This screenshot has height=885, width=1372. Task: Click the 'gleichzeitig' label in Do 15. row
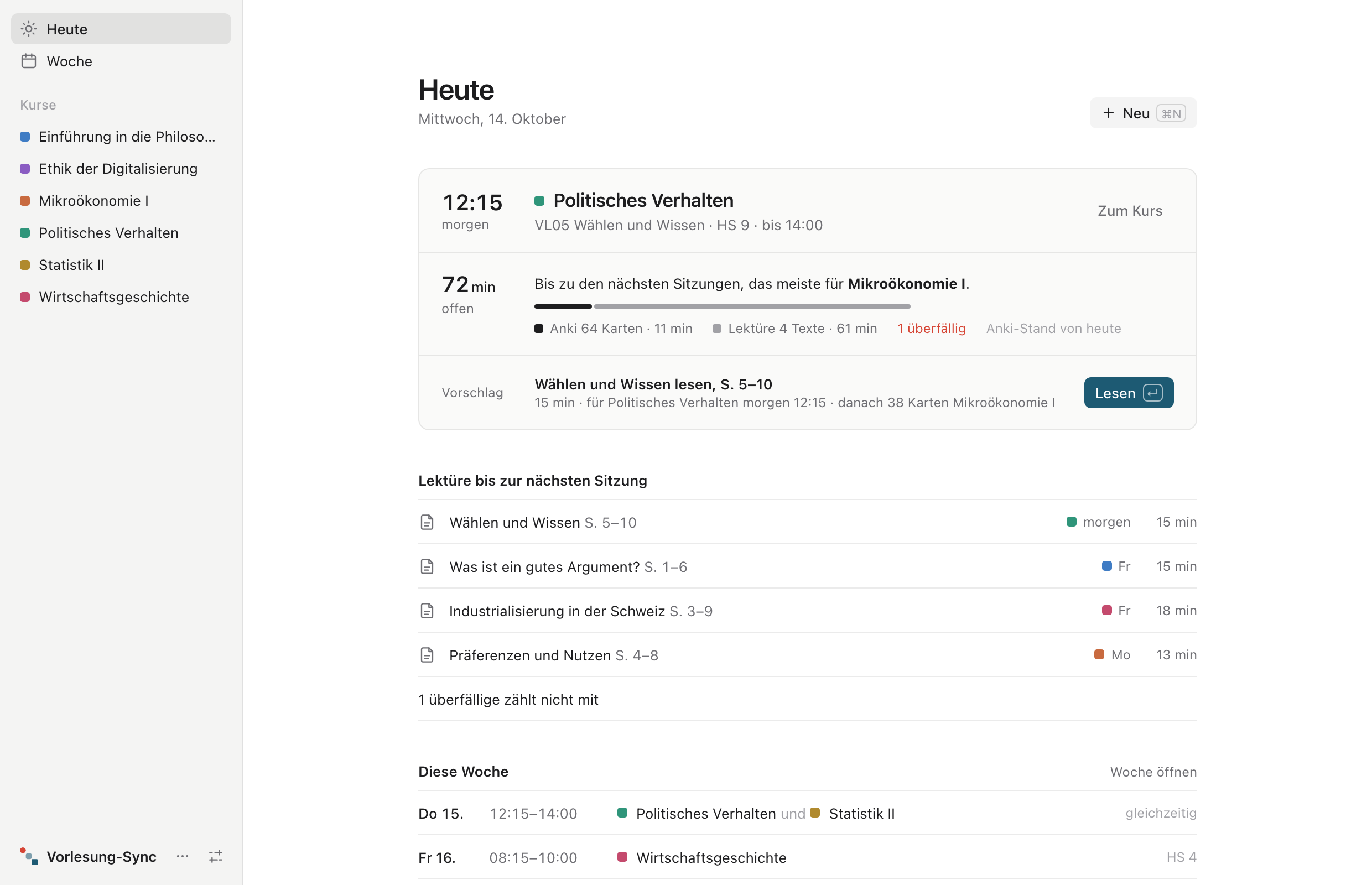(1161, 813)
